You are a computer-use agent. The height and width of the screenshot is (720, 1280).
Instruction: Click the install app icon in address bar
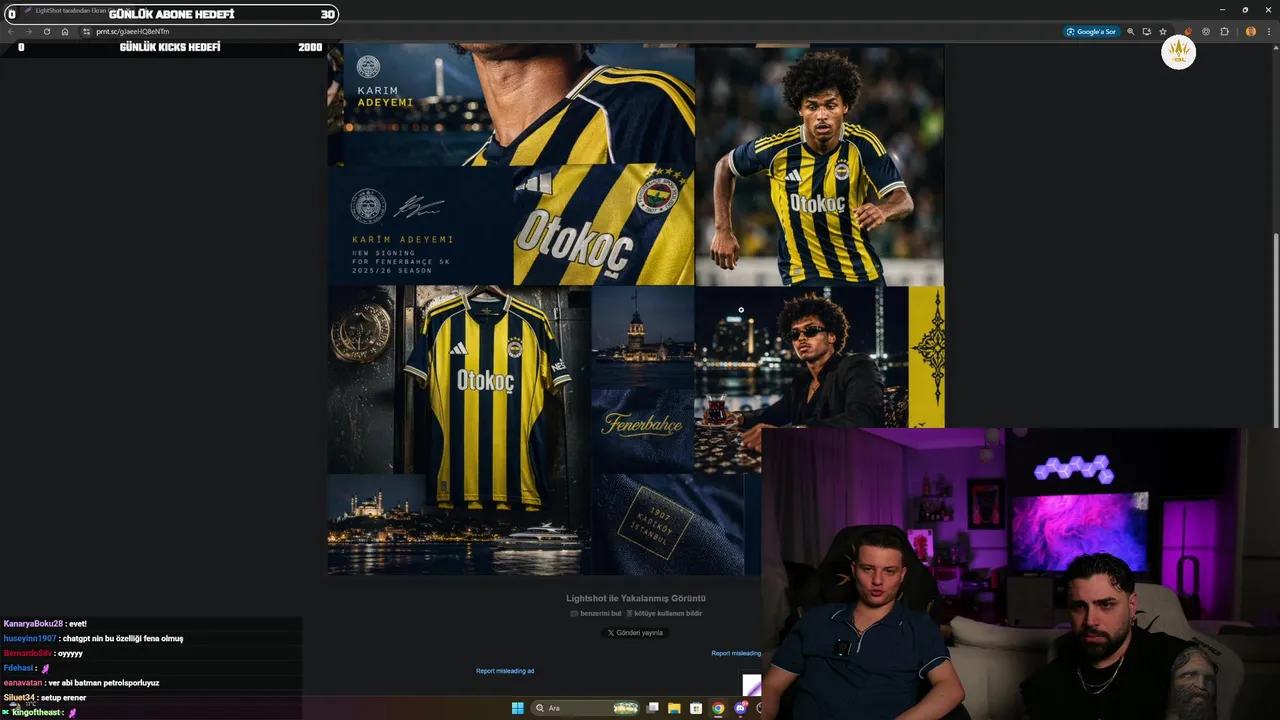click(x=1147, y=32)
